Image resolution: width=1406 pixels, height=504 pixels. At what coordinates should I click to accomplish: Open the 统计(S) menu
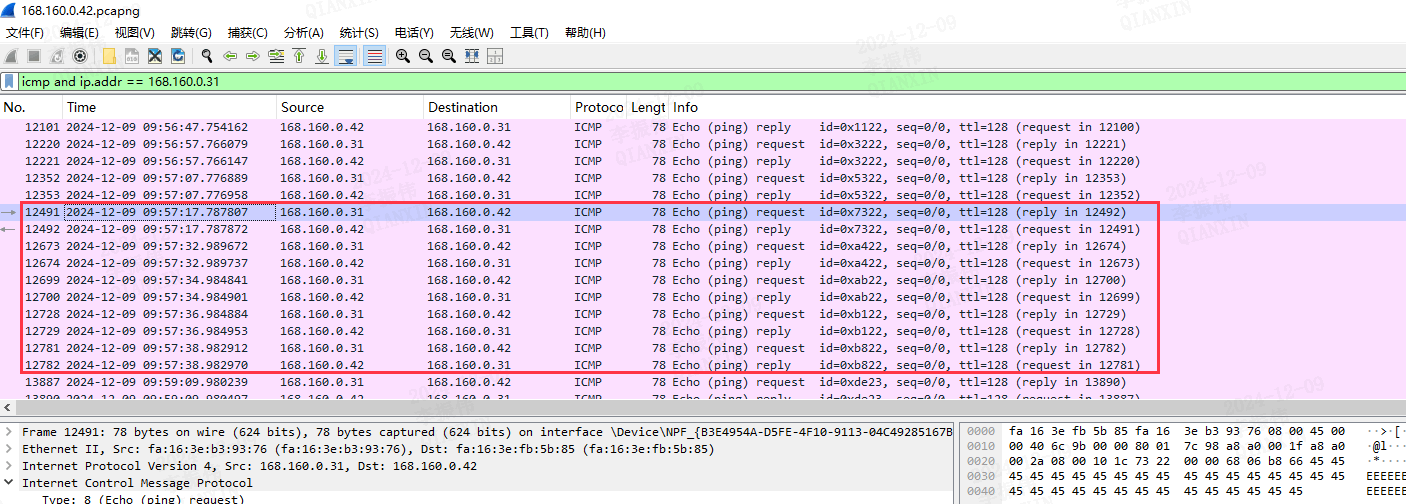pyautogui.click(x=359, y=33)
